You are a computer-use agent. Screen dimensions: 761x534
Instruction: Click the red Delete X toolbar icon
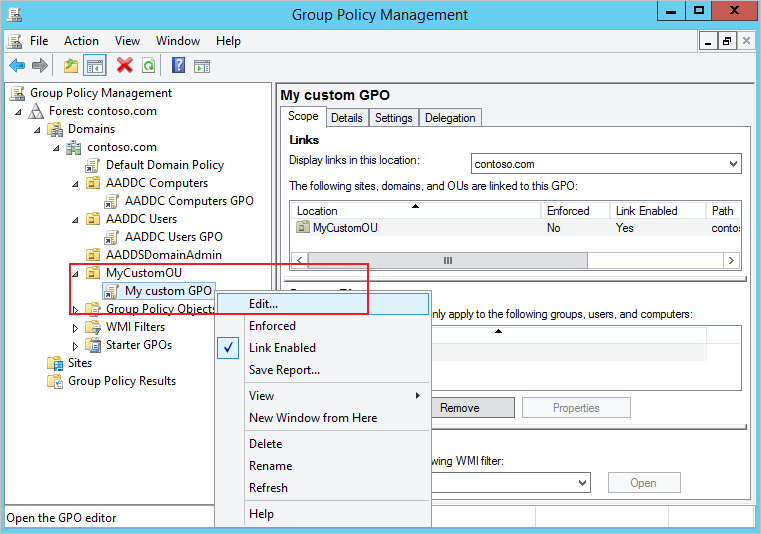[x=125, y=65]
